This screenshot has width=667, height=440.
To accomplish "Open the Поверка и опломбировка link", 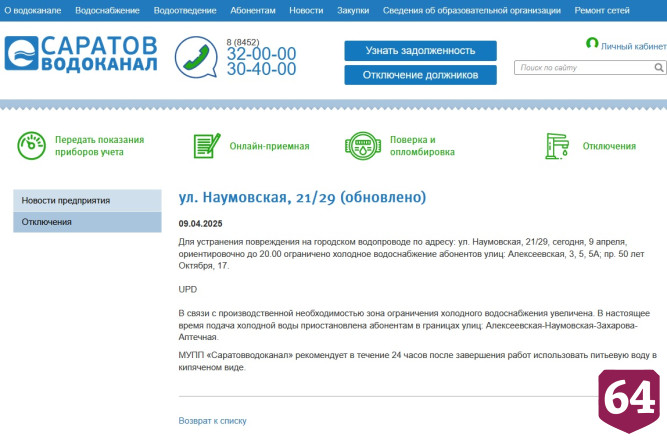I will click(422, 146).
